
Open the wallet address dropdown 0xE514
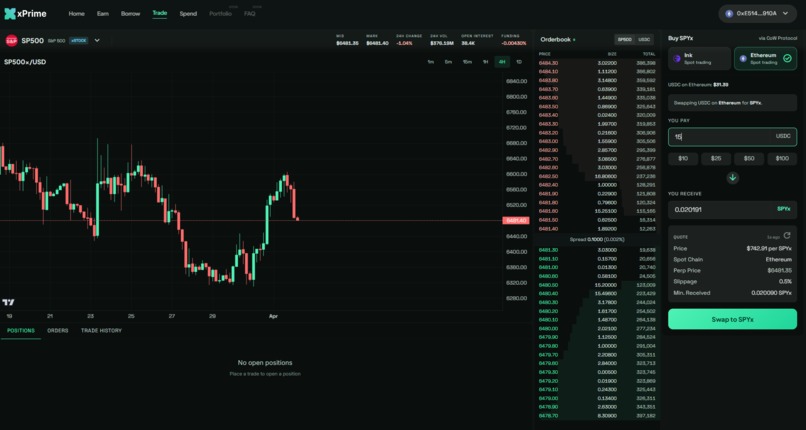point(757,14)
